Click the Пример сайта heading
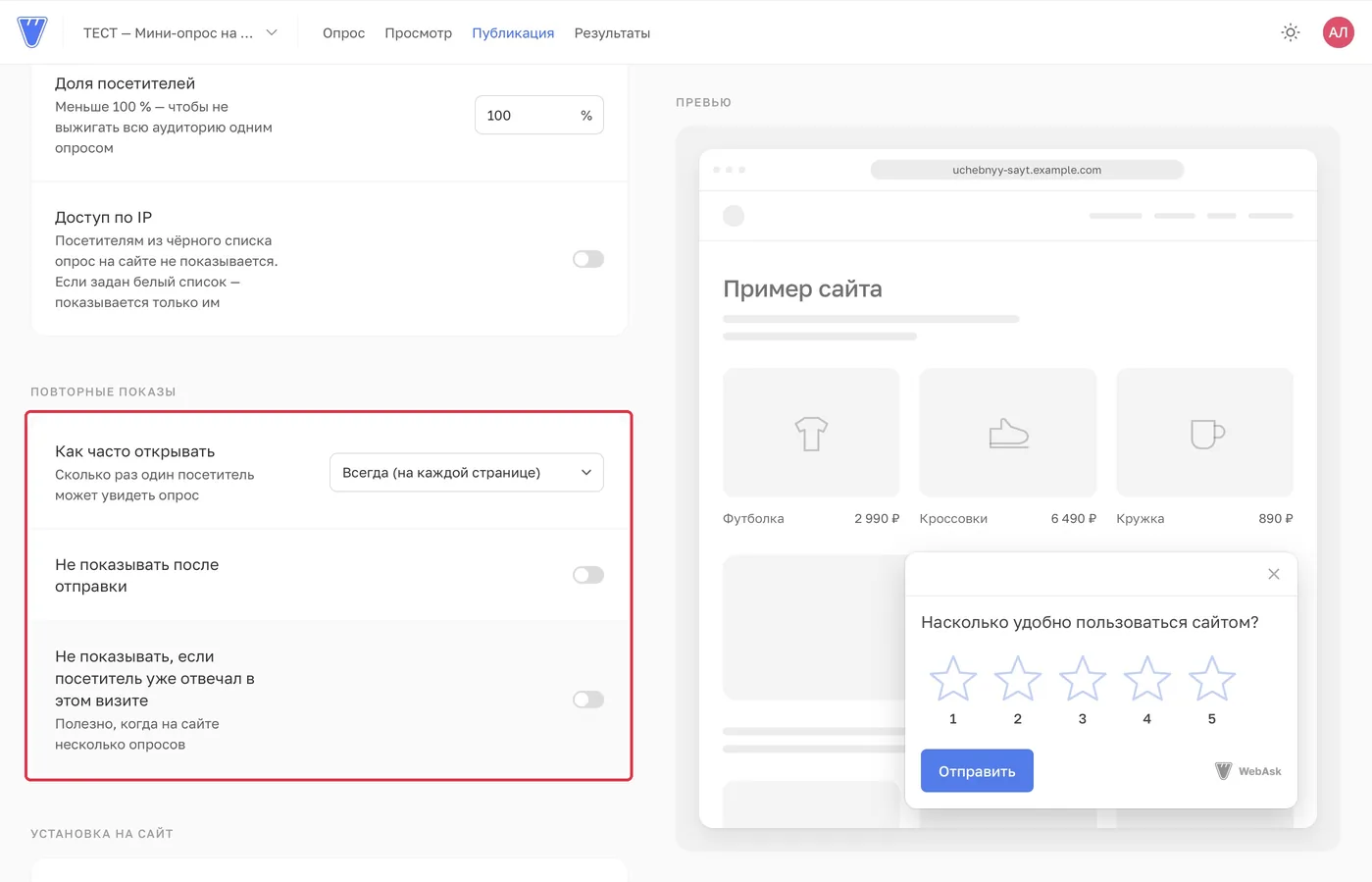1372x882 pixels. [x=802, y=288]
